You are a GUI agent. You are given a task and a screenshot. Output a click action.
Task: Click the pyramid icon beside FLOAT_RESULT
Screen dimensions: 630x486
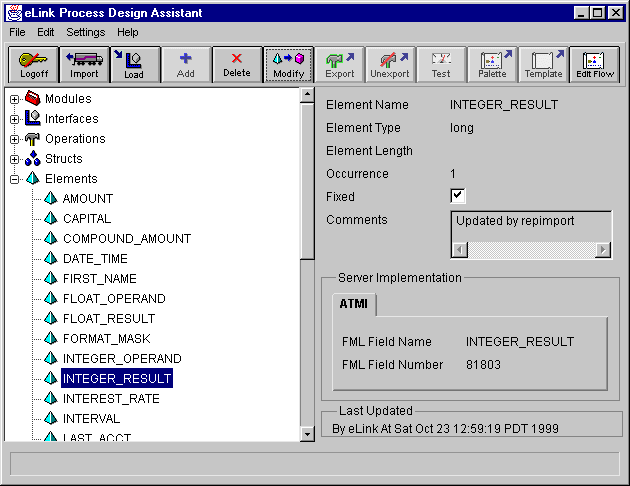51,318
